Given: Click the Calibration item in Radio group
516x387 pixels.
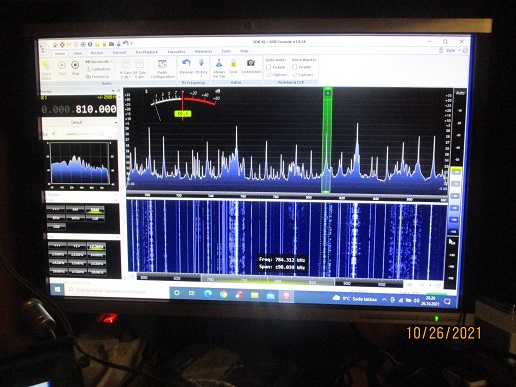Looking at the screenshot, I should pos(98,69).
